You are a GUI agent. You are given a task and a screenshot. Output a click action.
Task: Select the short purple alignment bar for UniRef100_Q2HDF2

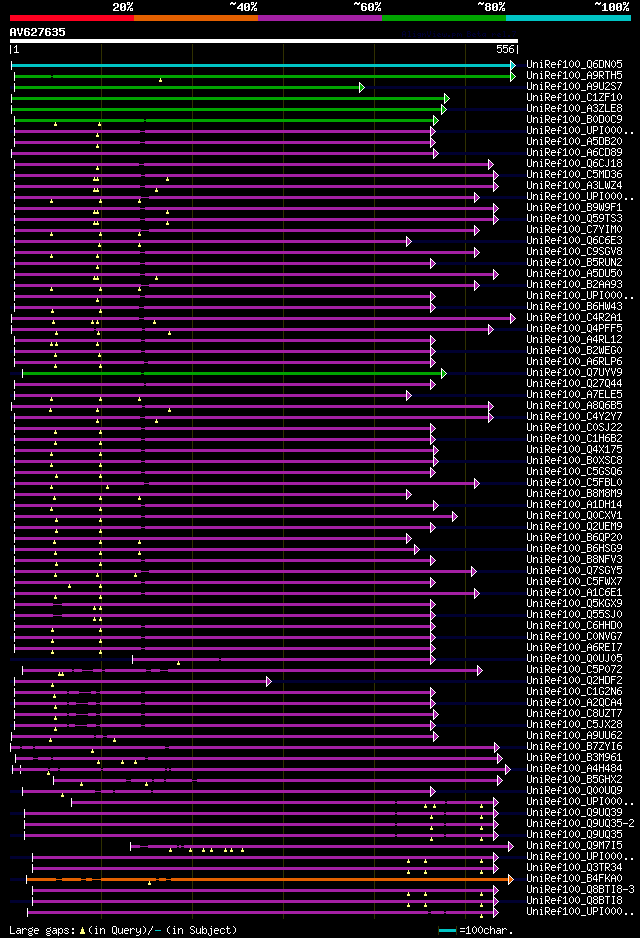tap(143, 681)
